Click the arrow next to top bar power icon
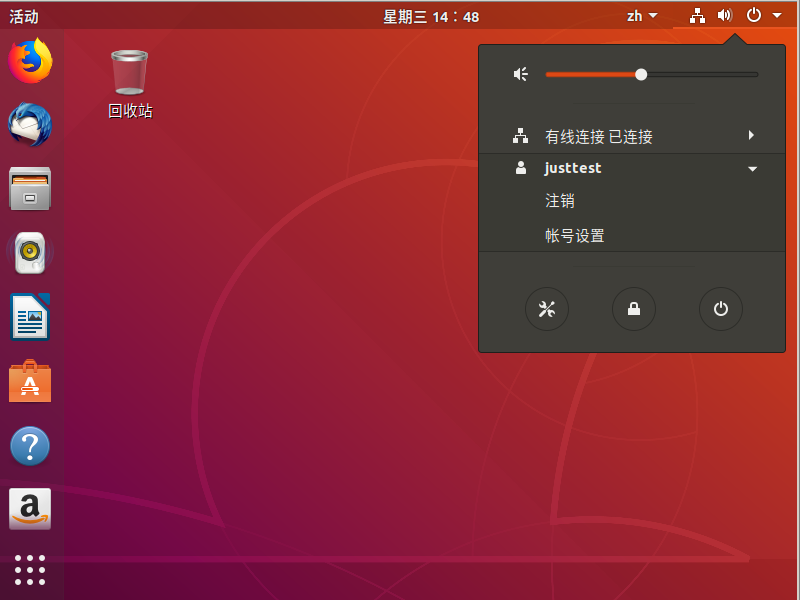 coord(777,15)
